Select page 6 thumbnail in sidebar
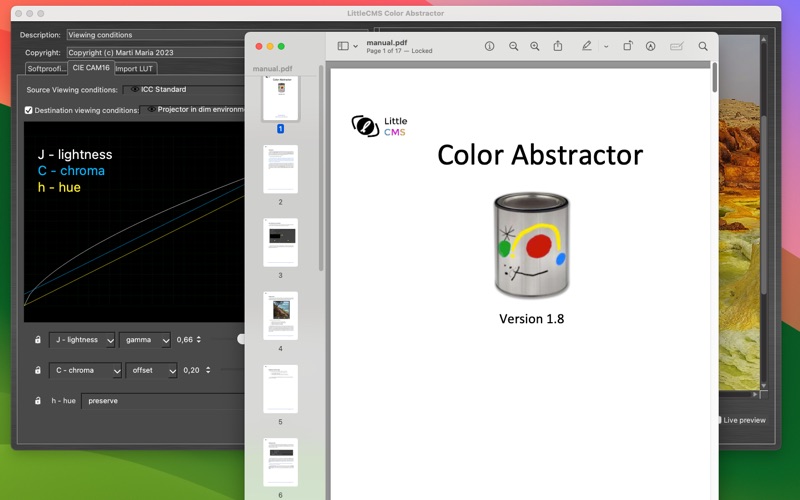Screen dimensions: 800x500 [x=281, y=462]
